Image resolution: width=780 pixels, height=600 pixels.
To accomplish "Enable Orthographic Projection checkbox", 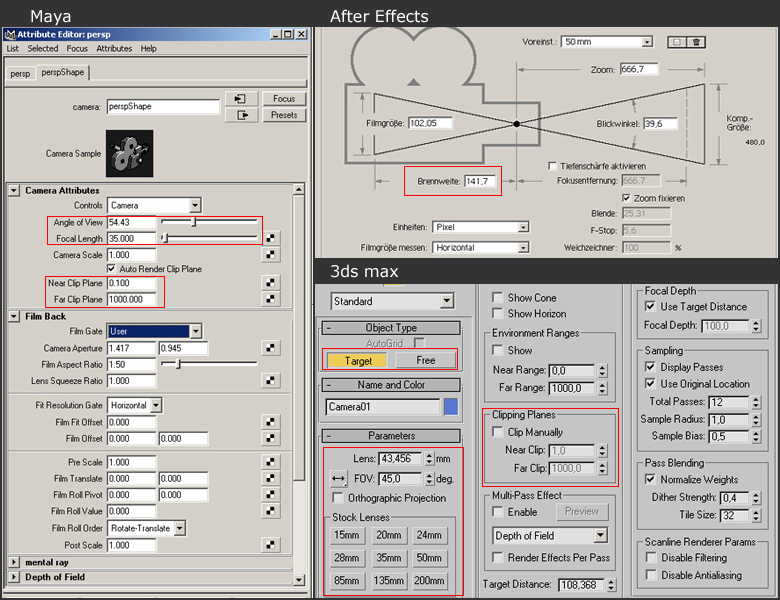I will (338, 498).
